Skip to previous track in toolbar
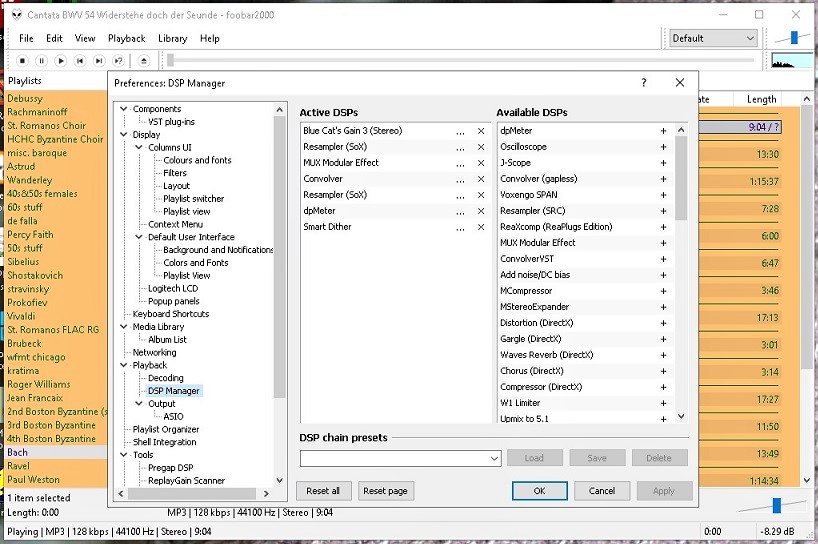This screenshot has height=544, width=818. point(80,61)
